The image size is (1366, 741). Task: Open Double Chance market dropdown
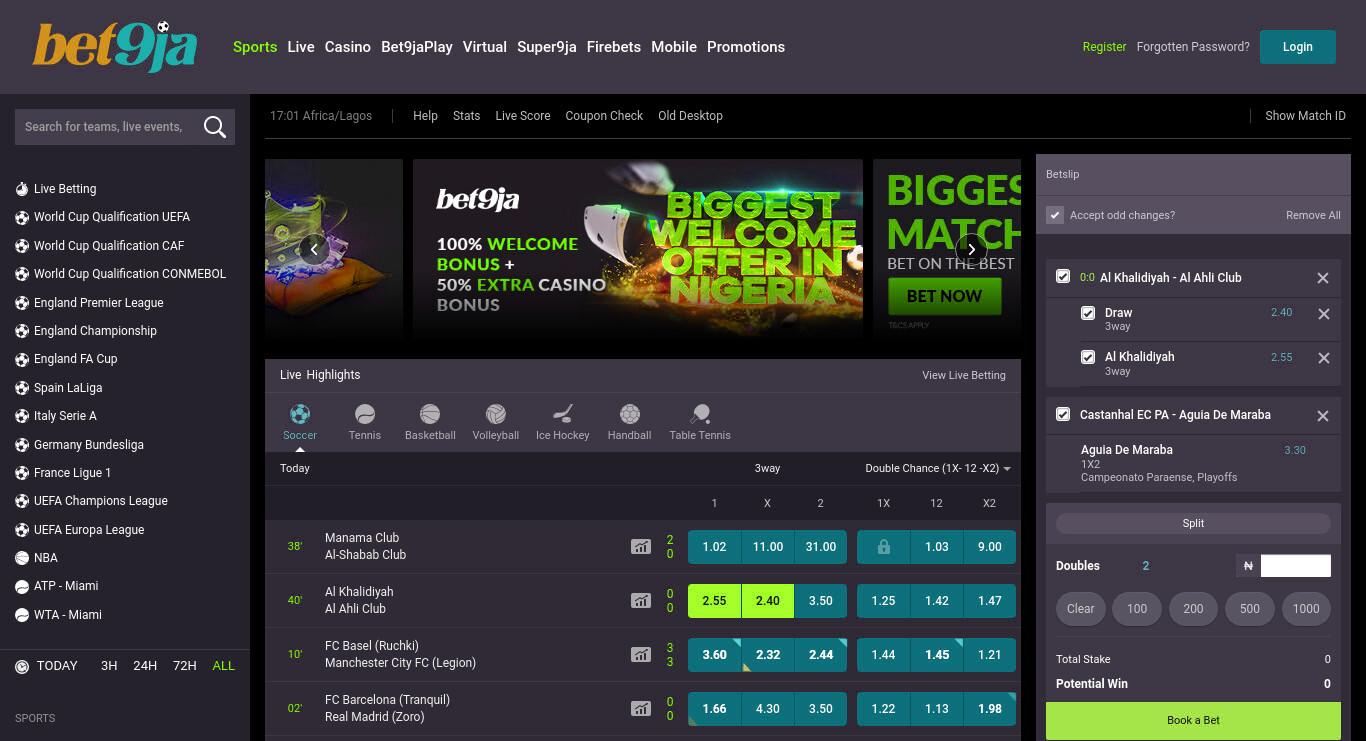pyautogui.click(x=938, y=468)
